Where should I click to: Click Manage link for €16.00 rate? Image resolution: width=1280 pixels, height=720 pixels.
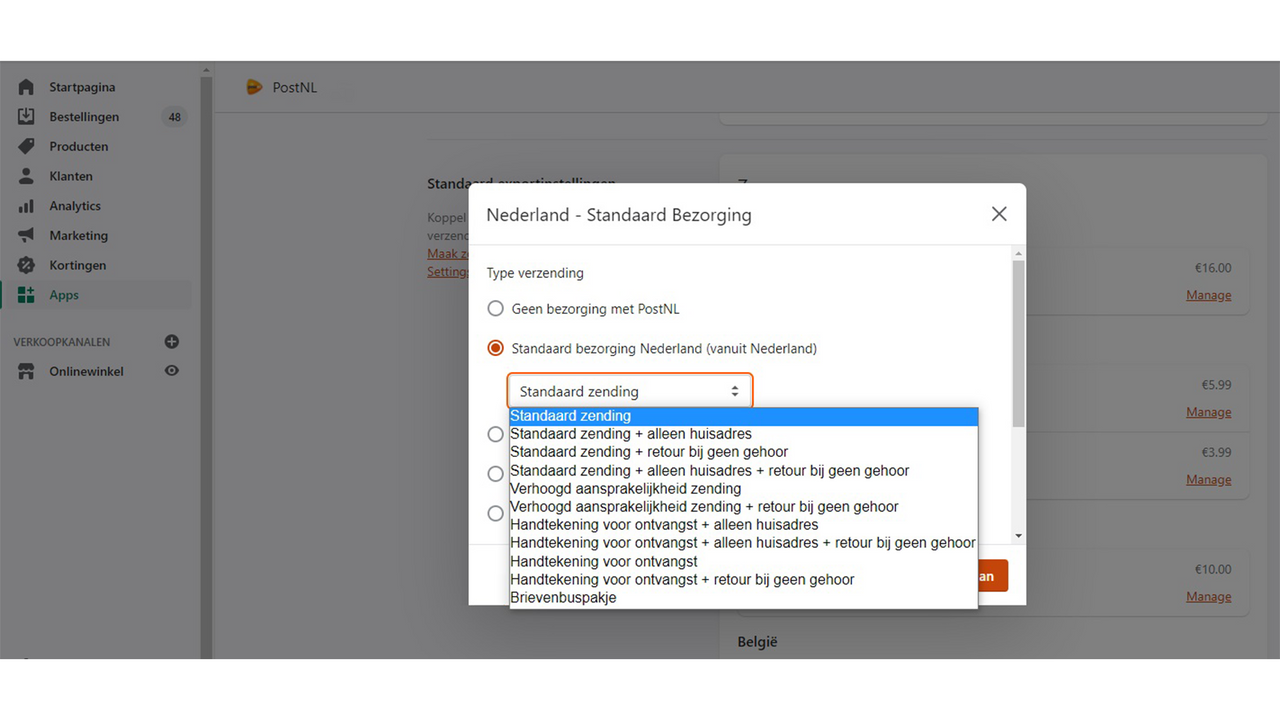pos(1209,295)
